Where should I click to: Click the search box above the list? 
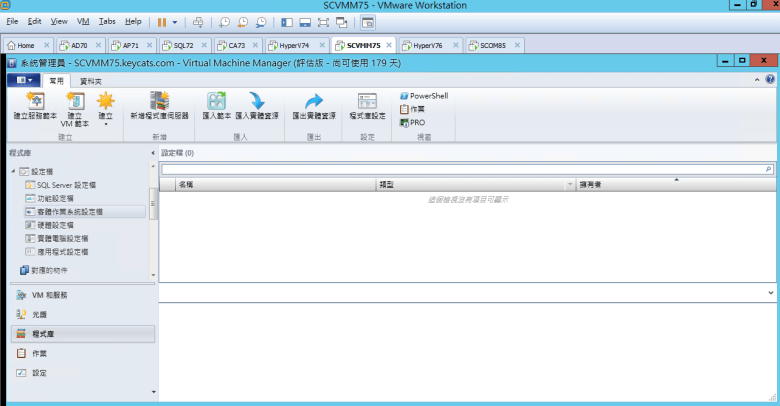pos(466,170)
